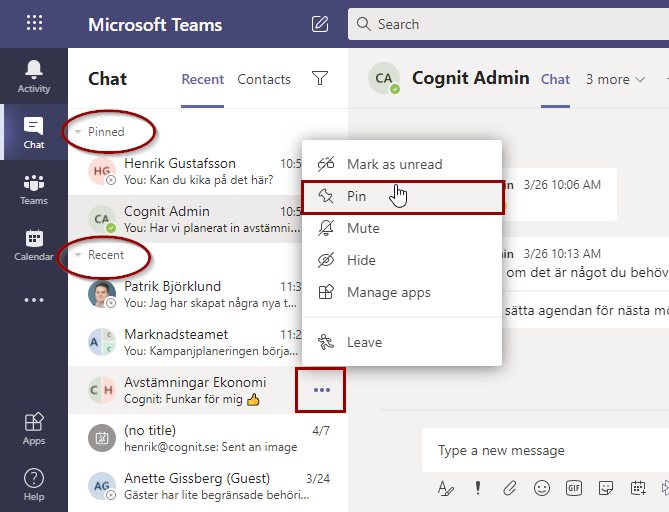Screen dimensions: 669x512
Task: Open the chat list filter icon
Action: tap(320, 79)
